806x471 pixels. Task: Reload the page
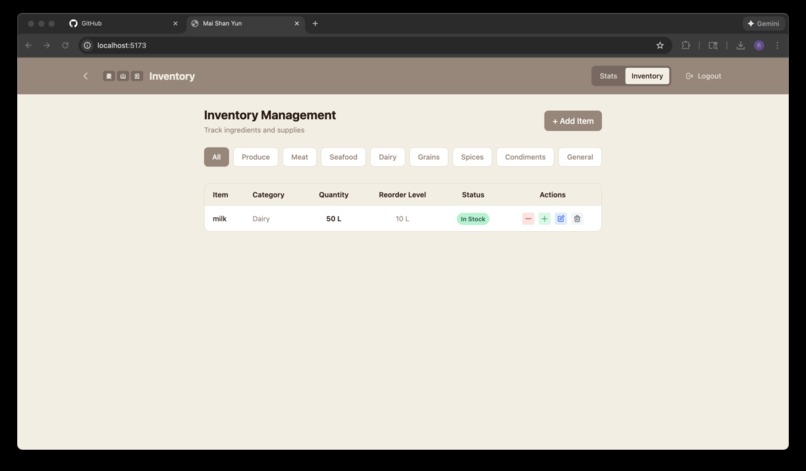pyautogui.click(x=65, y=45)
